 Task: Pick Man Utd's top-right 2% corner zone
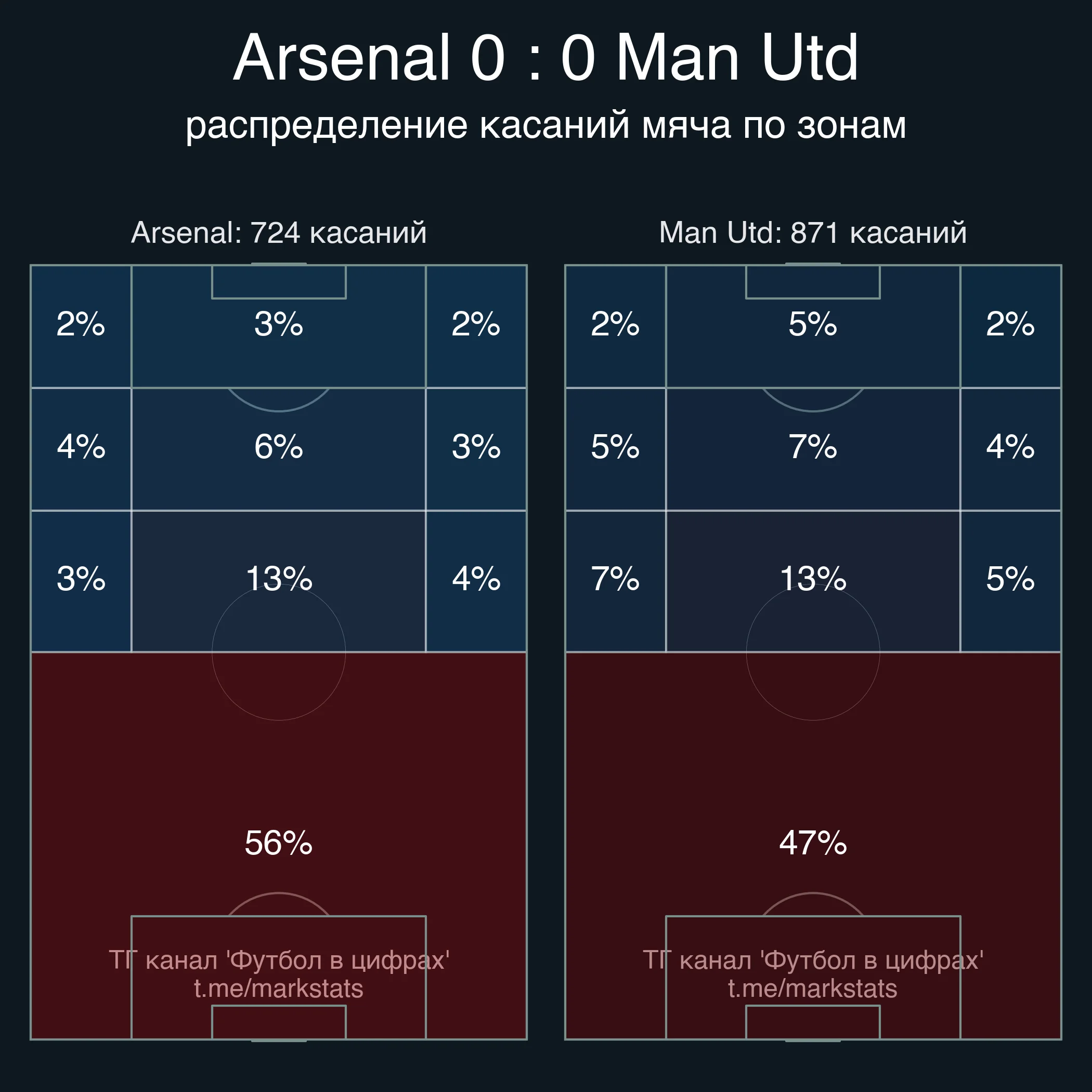1010,324
